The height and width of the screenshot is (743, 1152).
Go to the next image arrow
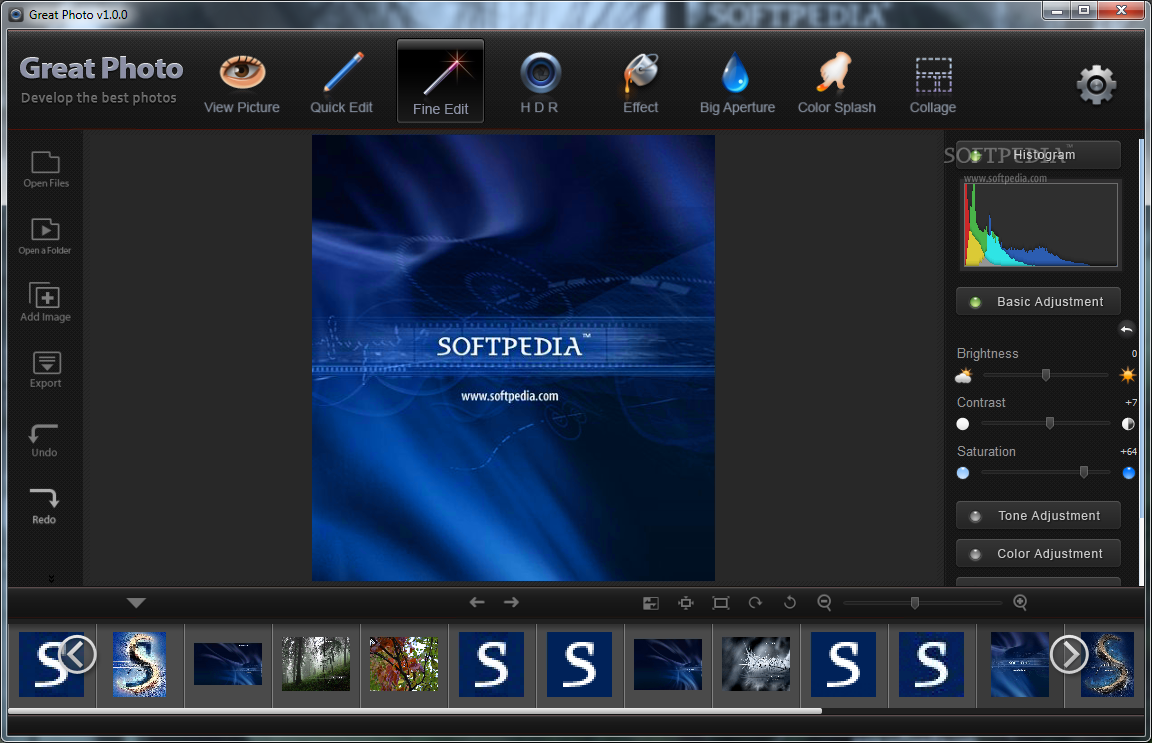tap(511, 603)
